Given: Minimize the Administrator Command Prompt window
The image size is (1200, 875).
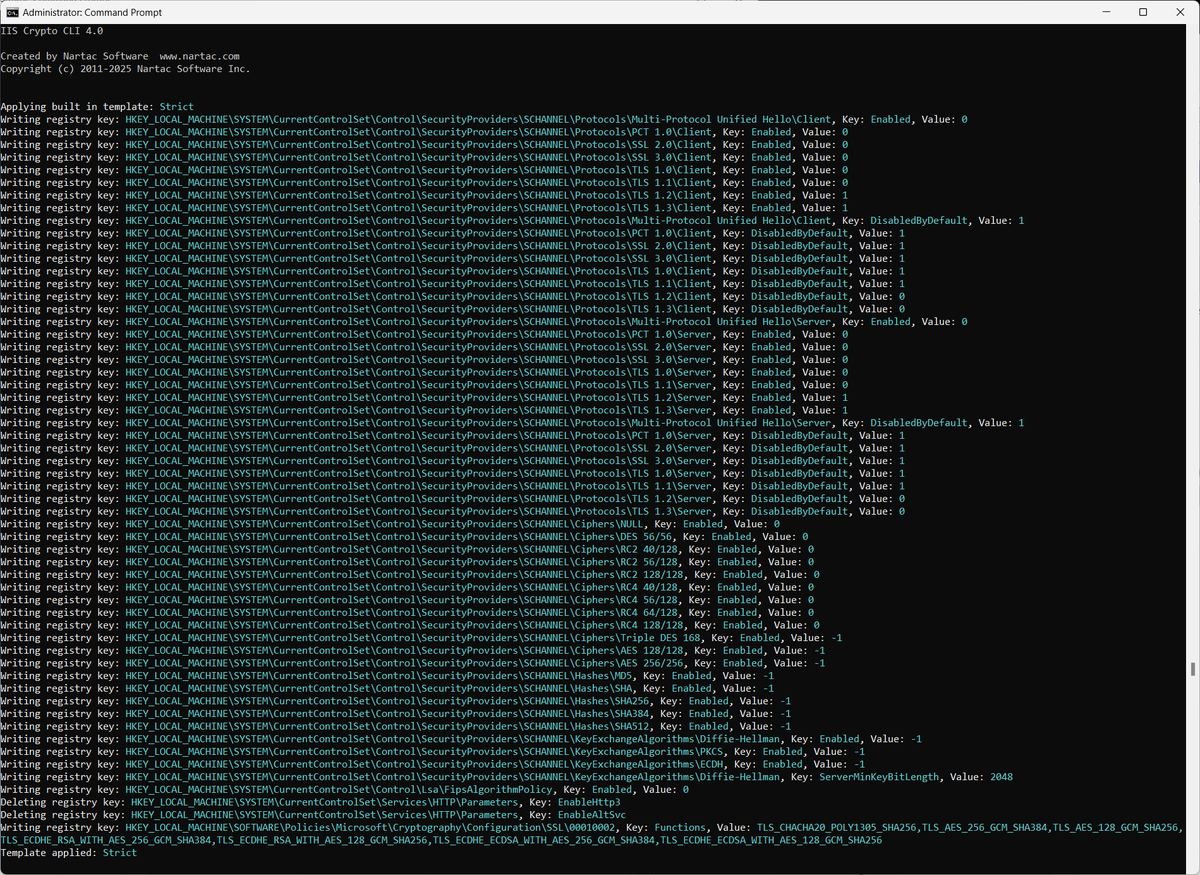Looking at the screenshot, I should click(x=1106, y=11).
